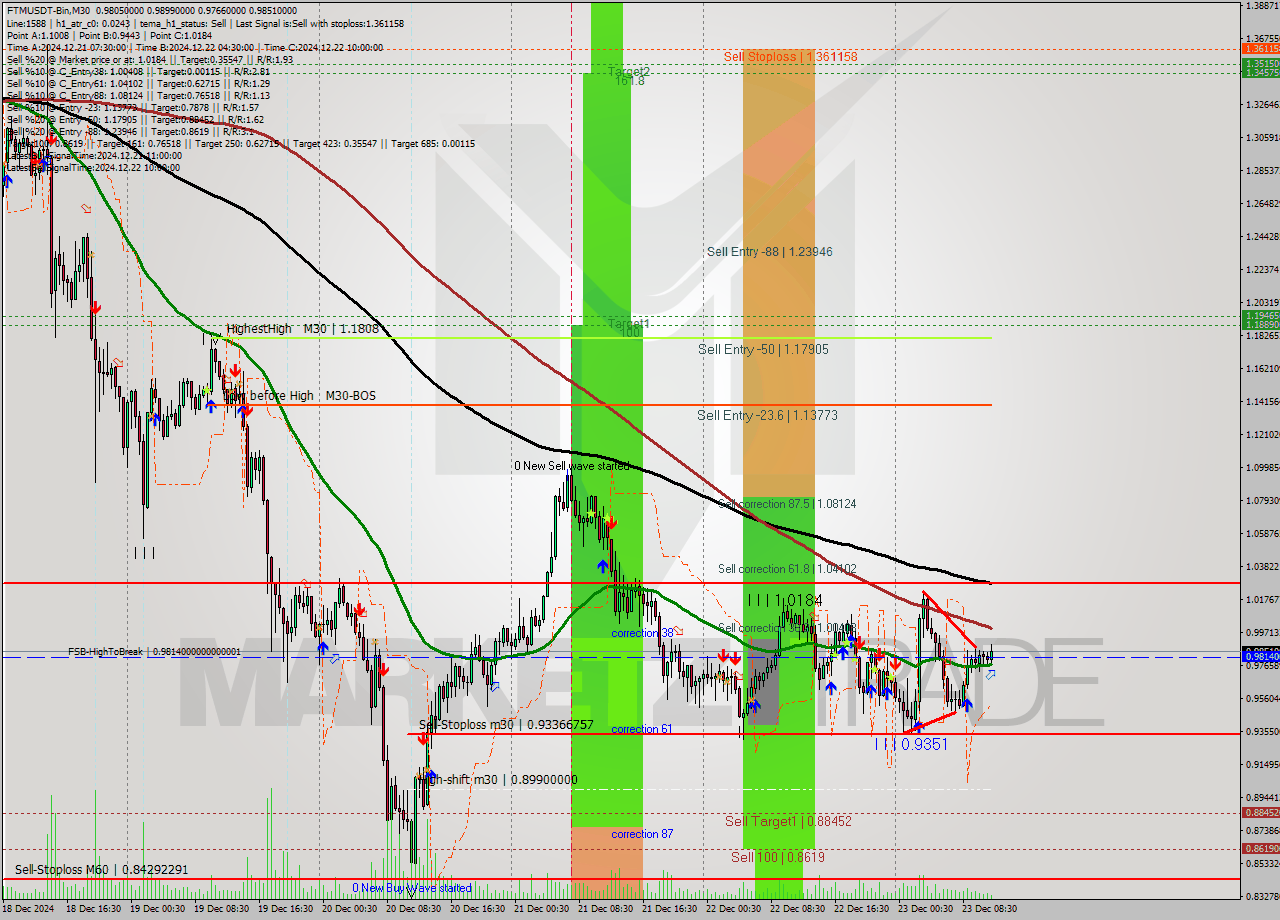Click the '0 New Sell wave started' annotation
Screen dimensions: 1280x920
572,466
